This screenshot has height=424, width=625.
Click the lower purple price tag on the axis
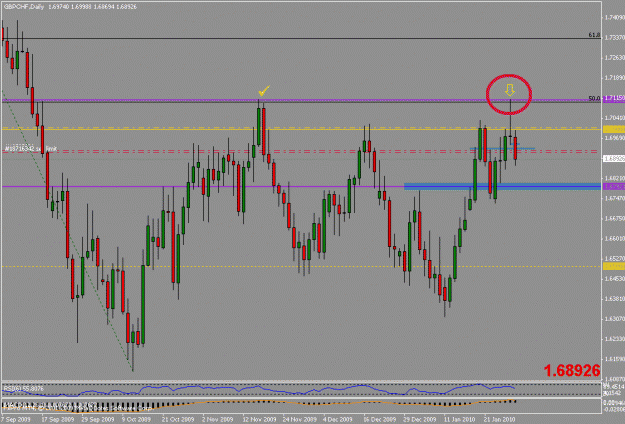coord(614,186)
